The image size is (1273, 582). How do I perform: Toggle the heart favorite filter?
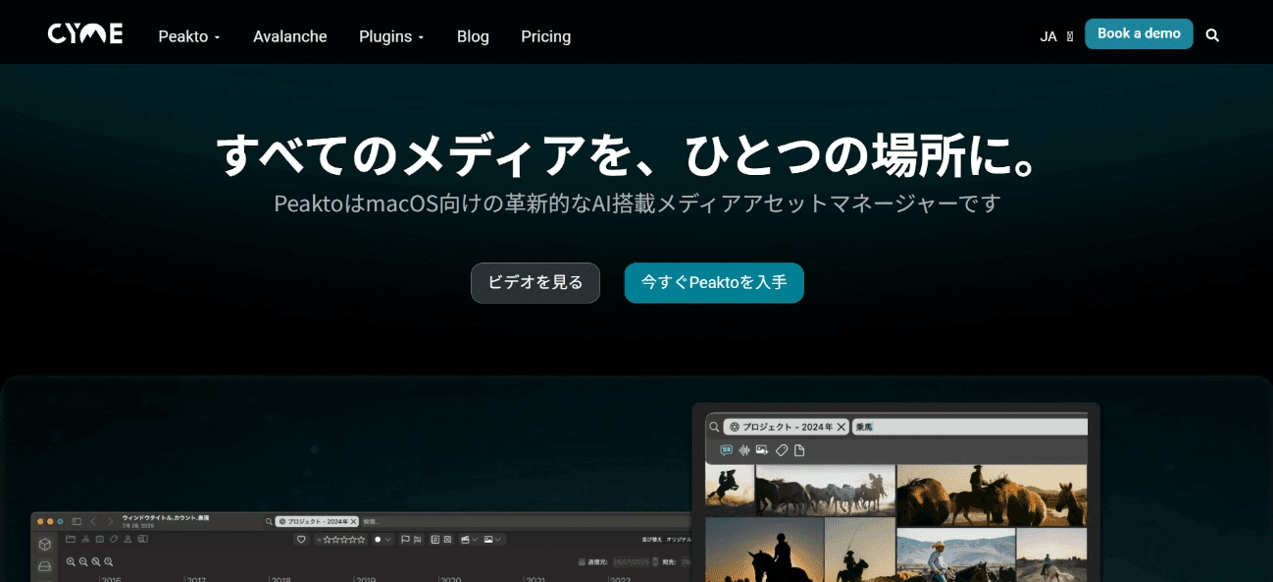pos(301,539)
